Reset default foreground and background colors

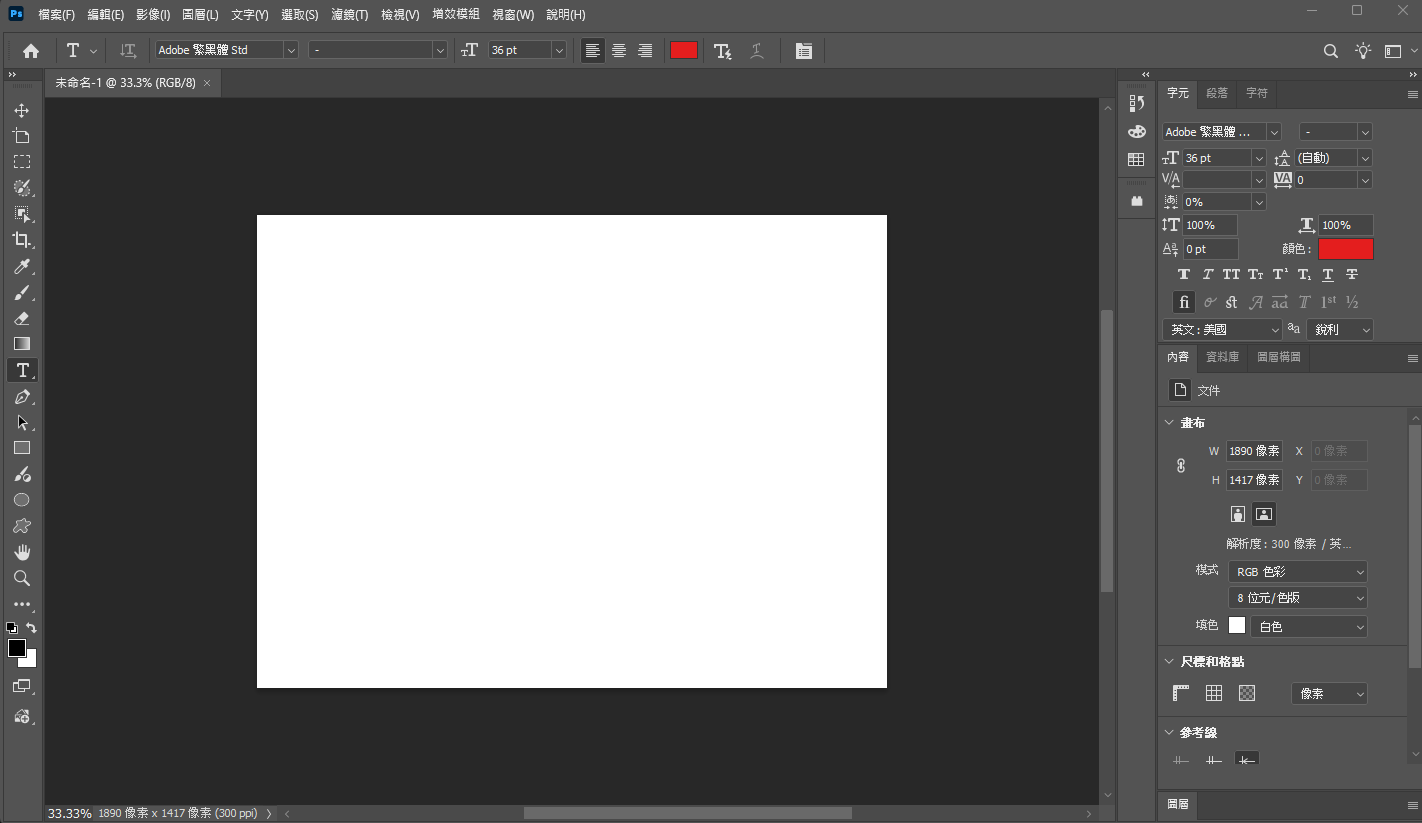[x=11, y=628]
